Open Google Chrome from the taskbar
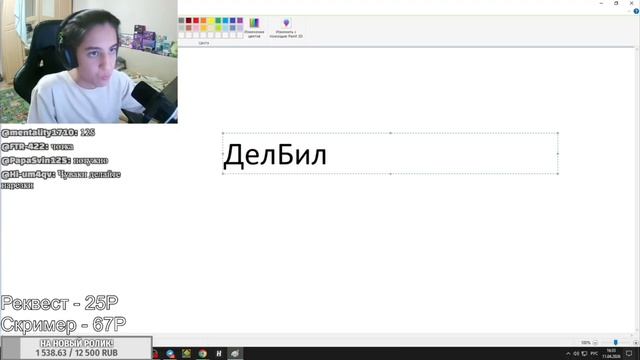 (202, 353)
